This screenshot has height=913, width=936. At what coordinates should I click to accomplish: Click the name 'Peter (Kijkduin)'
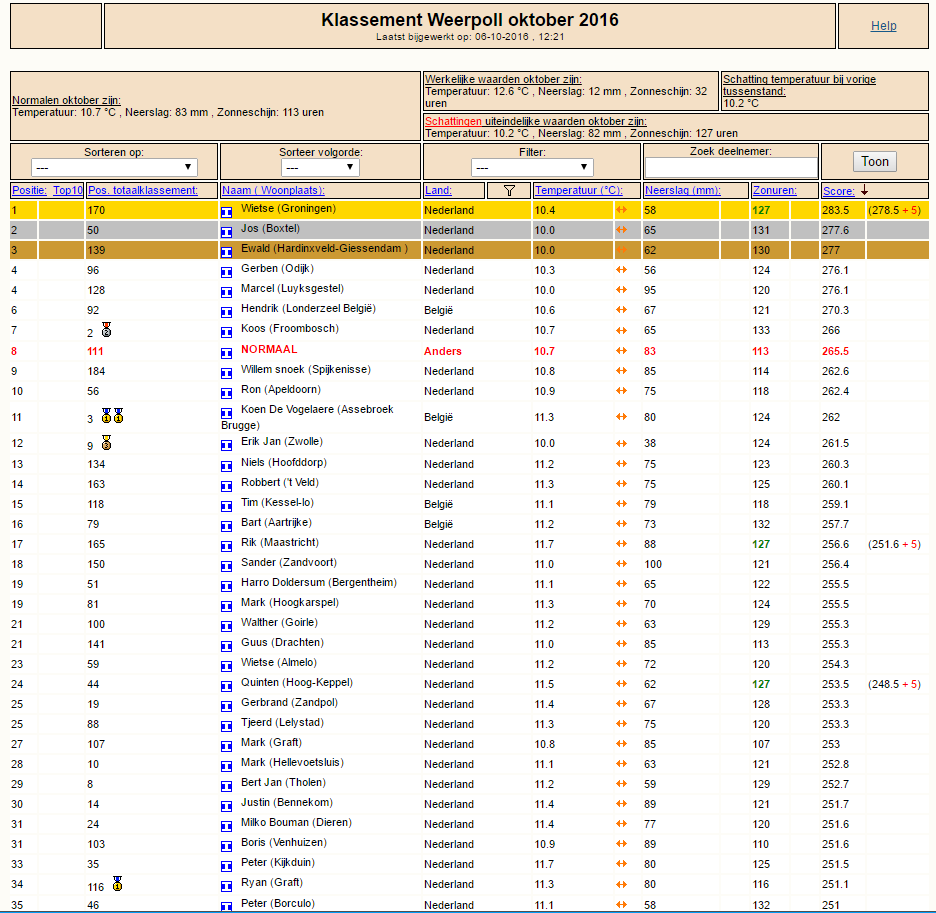(278, 862)
